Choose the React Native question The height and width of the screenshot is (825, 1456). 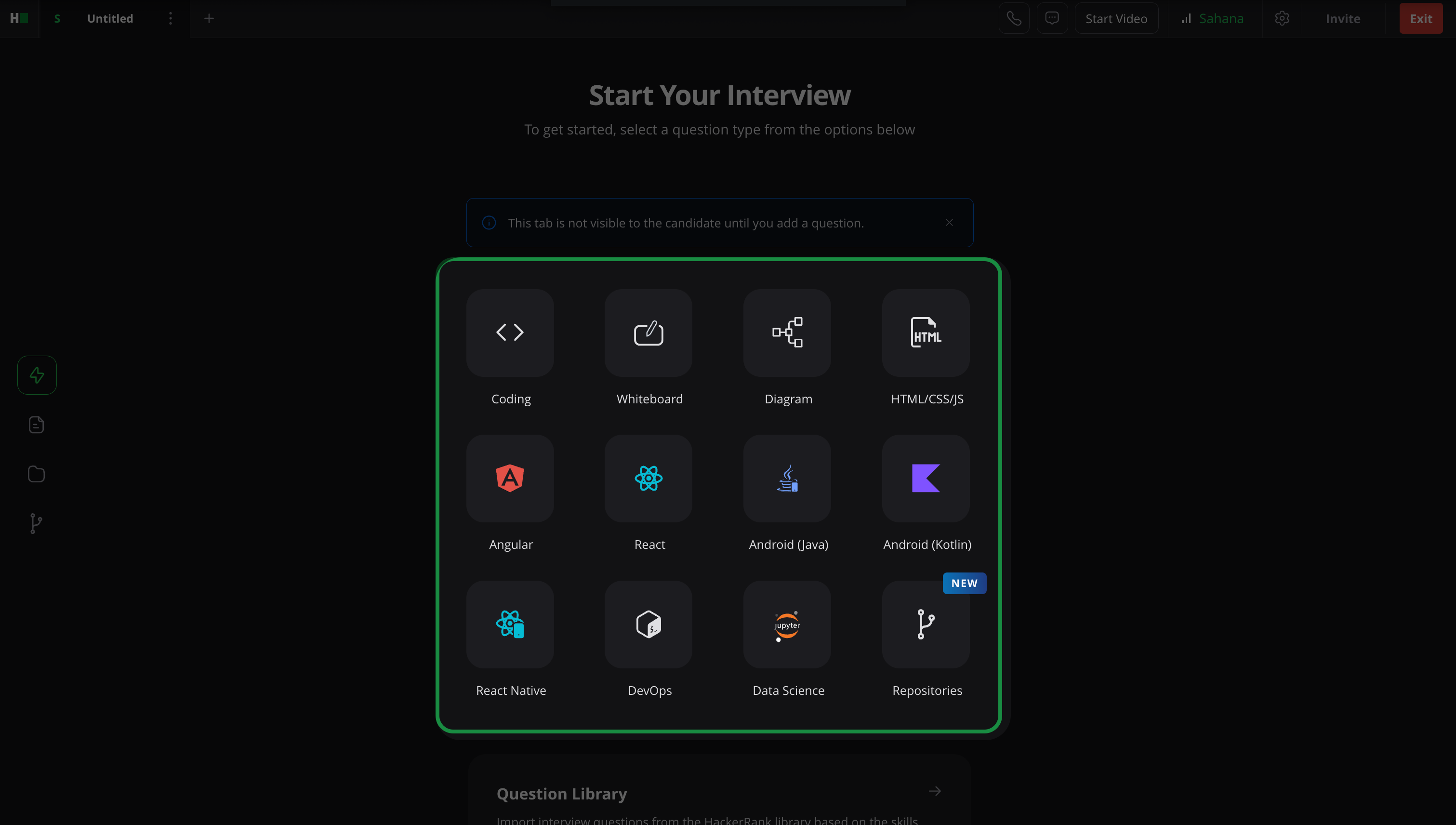pyautogui.click(x=510, y=624)
